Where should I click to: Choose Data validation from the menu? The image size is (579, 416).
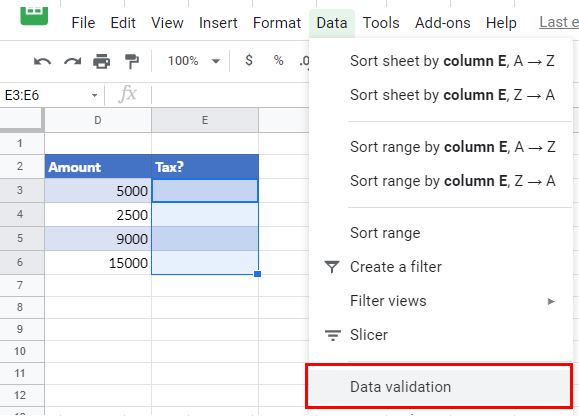point(439,386)
